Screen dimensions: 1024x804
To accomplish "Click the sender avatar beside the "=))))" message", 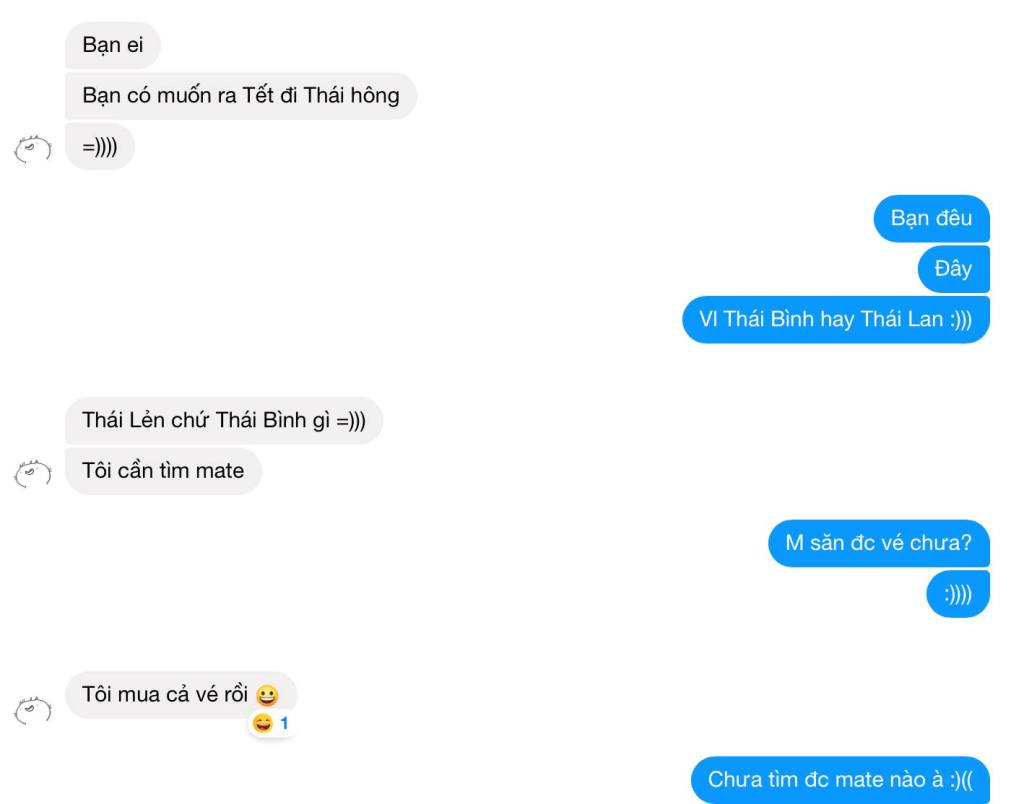I will click(33, 149).
